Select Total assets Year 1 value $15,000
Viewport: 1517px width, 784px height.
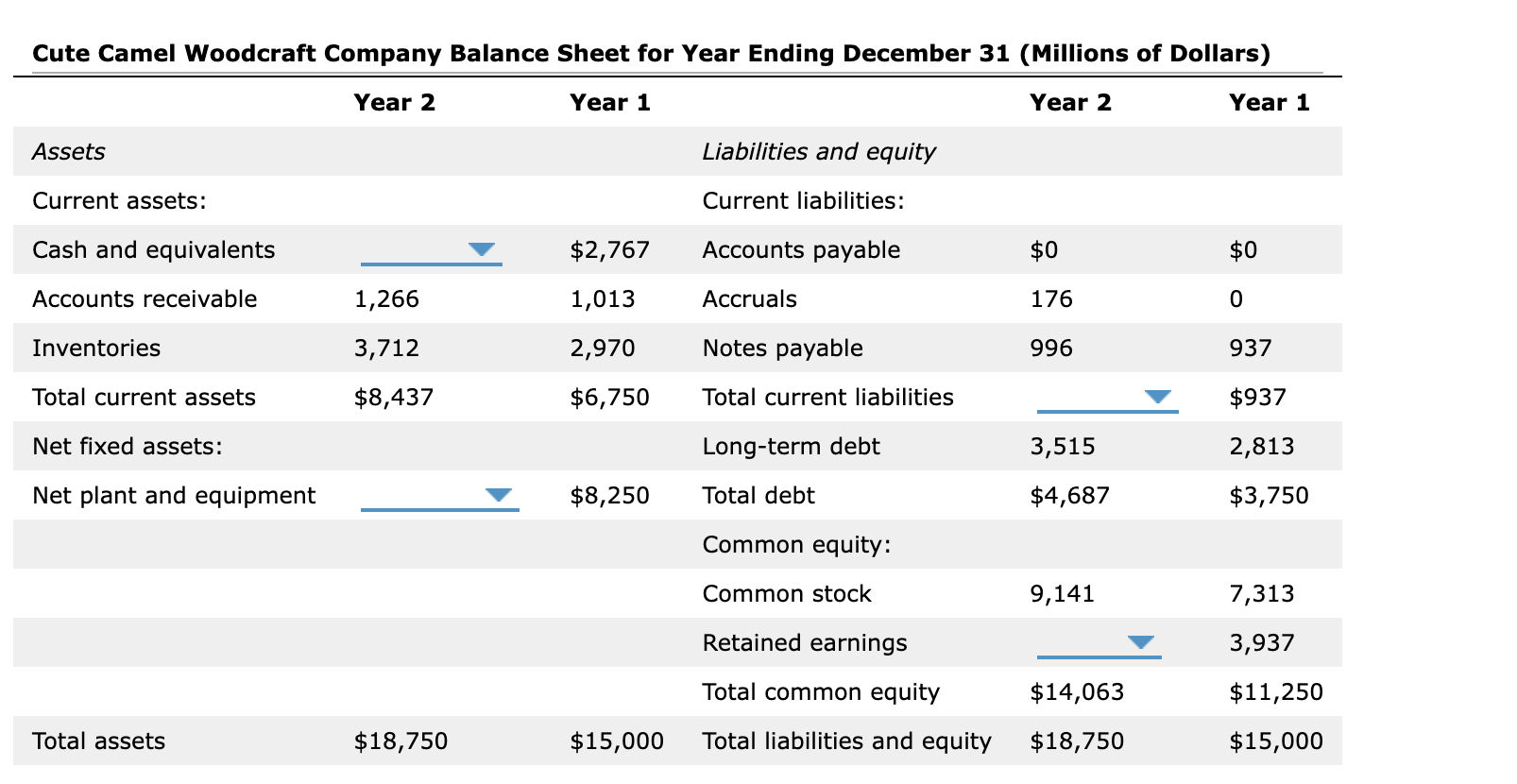point(617,741)
